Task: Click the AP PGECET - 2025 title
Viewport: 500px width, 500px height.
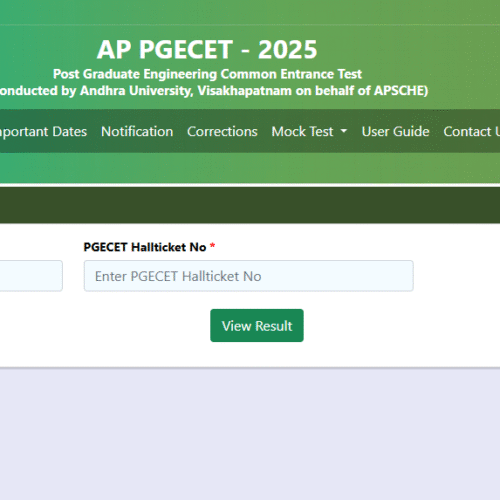Action: [x=207, y=49]
